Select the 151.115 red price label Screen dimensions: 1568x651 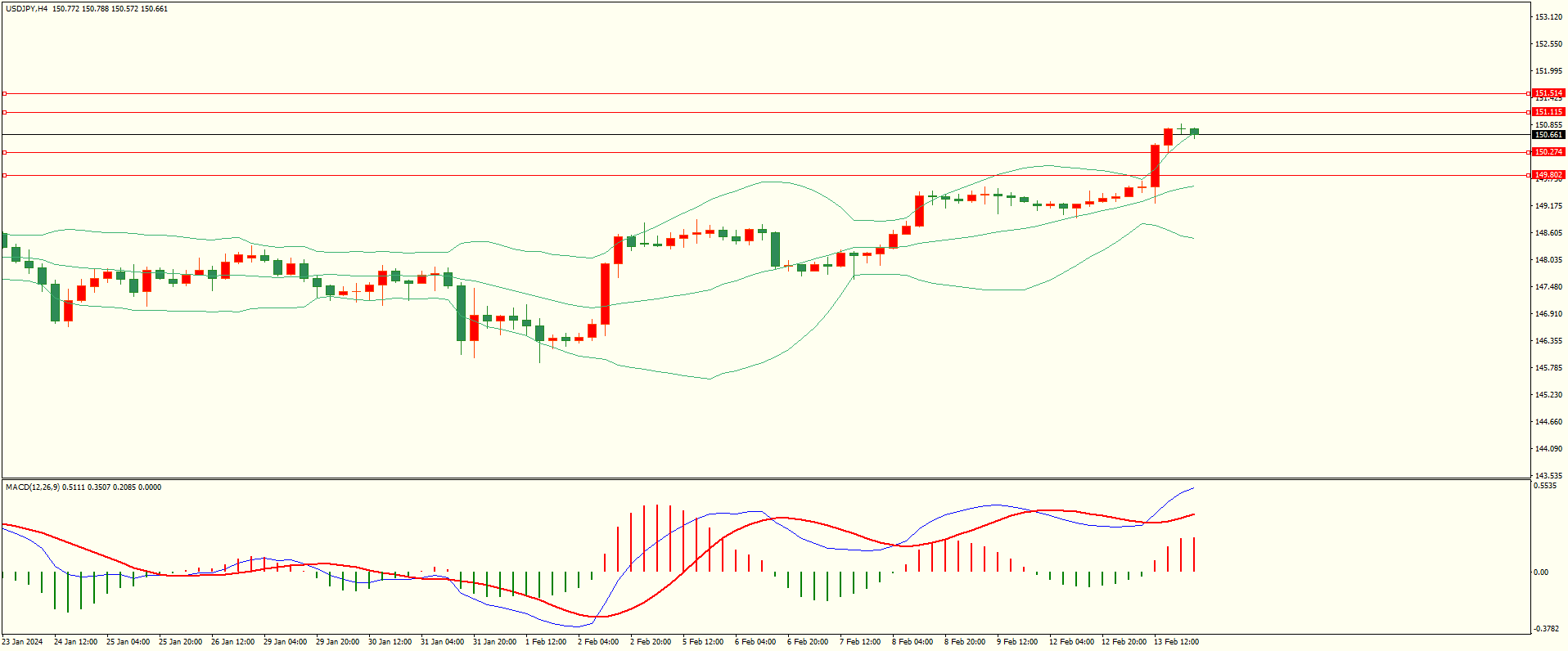pyautogui.click(x=1548, y=112)
